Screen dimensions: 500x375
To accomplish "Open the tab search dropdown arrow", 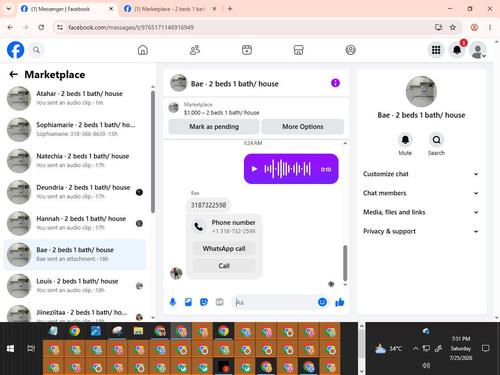I will coord(9,9).
